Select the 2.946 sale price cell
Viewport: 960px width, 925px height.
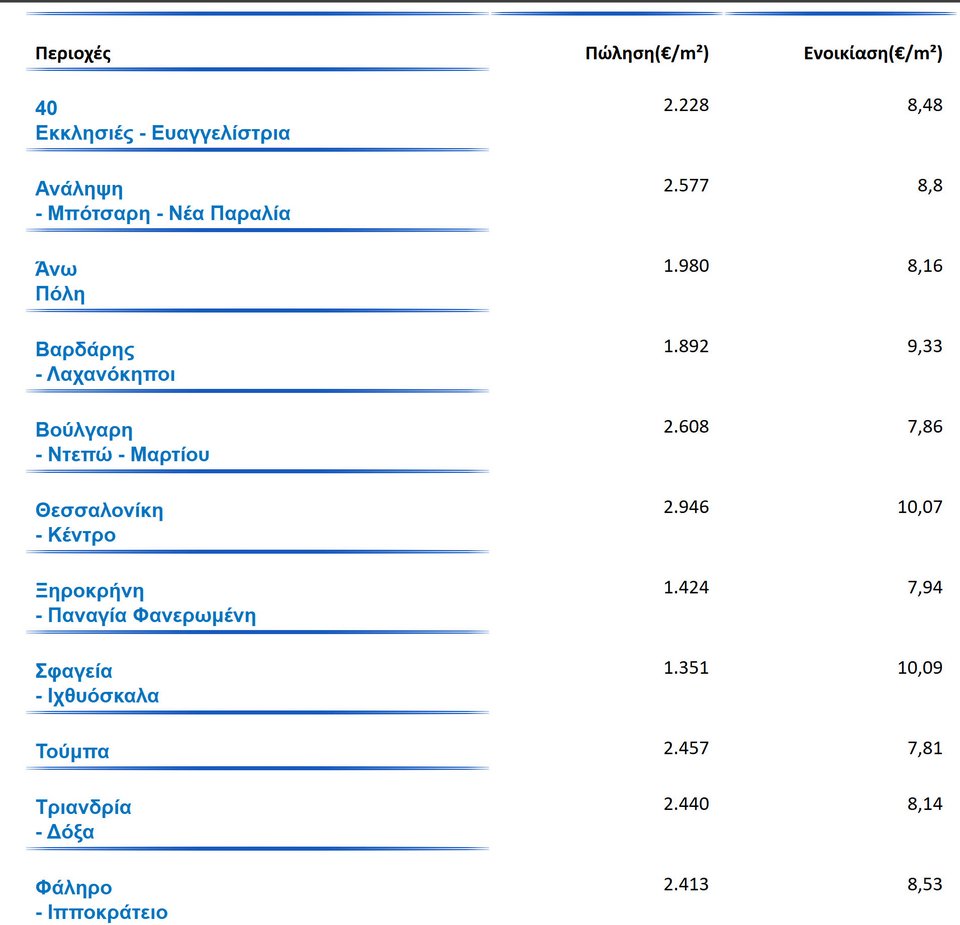(686, 507)
